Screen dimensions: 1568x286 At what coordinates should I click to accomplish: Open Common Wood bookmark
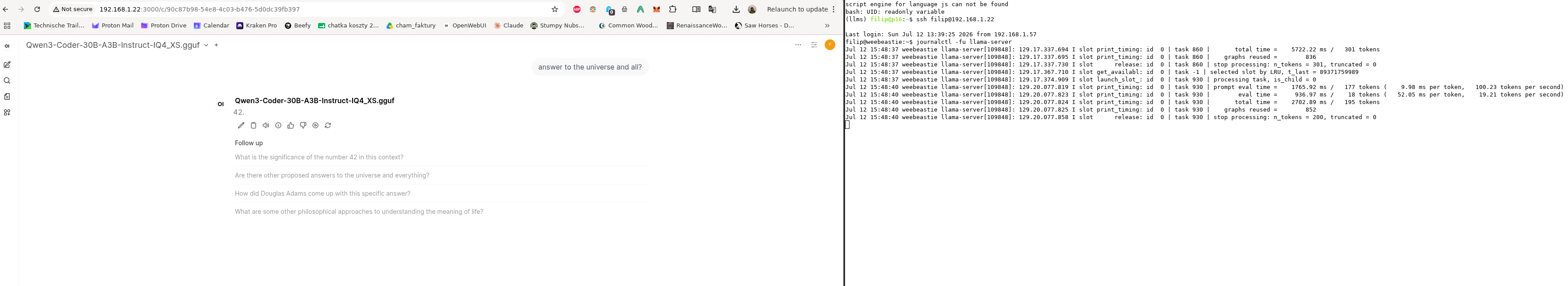tap(629, 26)
